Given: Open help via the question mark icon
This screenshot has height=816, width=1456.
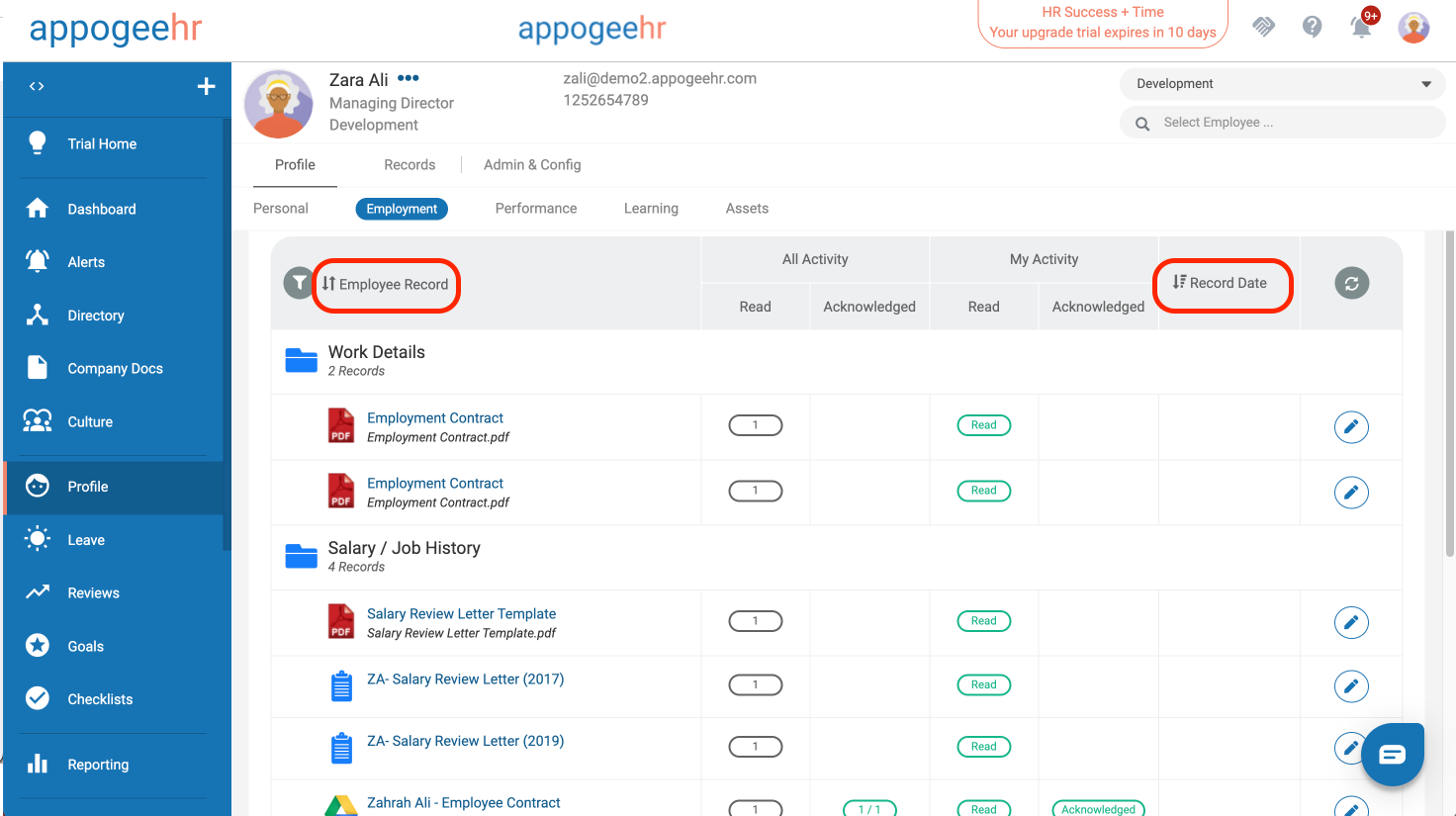Looking at the screenshot, I should (x=1313, y=27).
